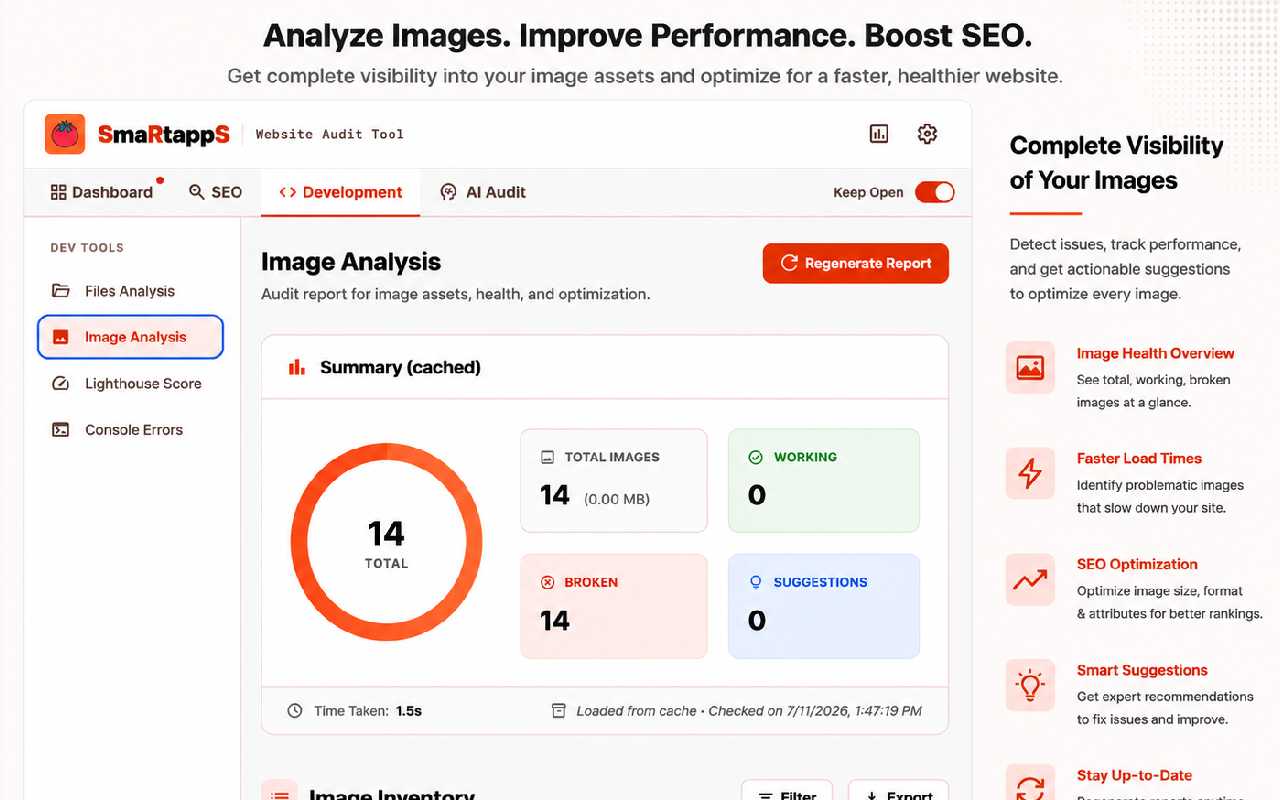Click the Loaded from cache archive icon
The width and height of the screenshot is (1280, 800).
559,711
